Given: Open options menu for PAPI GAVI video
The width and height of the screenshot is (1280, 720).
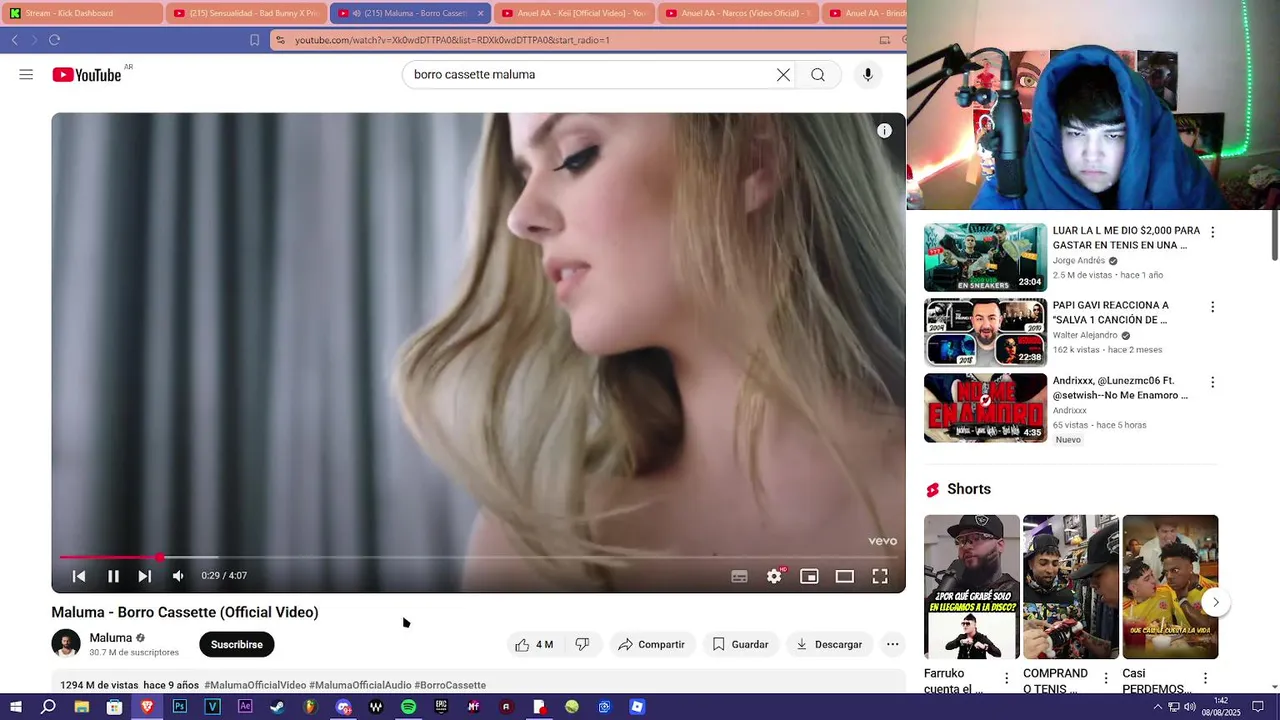Looking at the screenshot, I should point(1213,307).
